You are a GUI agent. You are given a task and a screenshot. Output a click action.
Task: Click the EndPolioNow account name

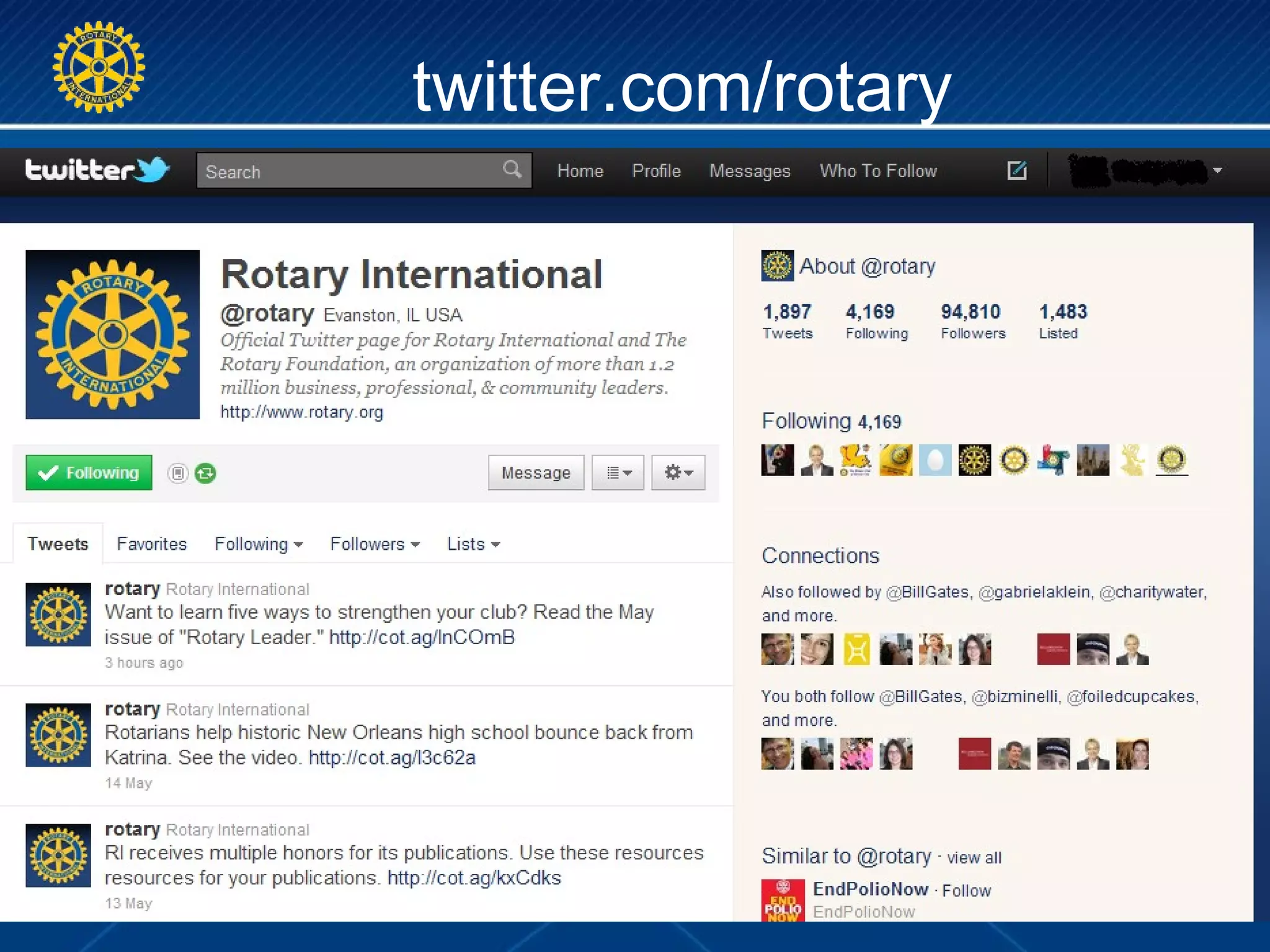point(870,889)
